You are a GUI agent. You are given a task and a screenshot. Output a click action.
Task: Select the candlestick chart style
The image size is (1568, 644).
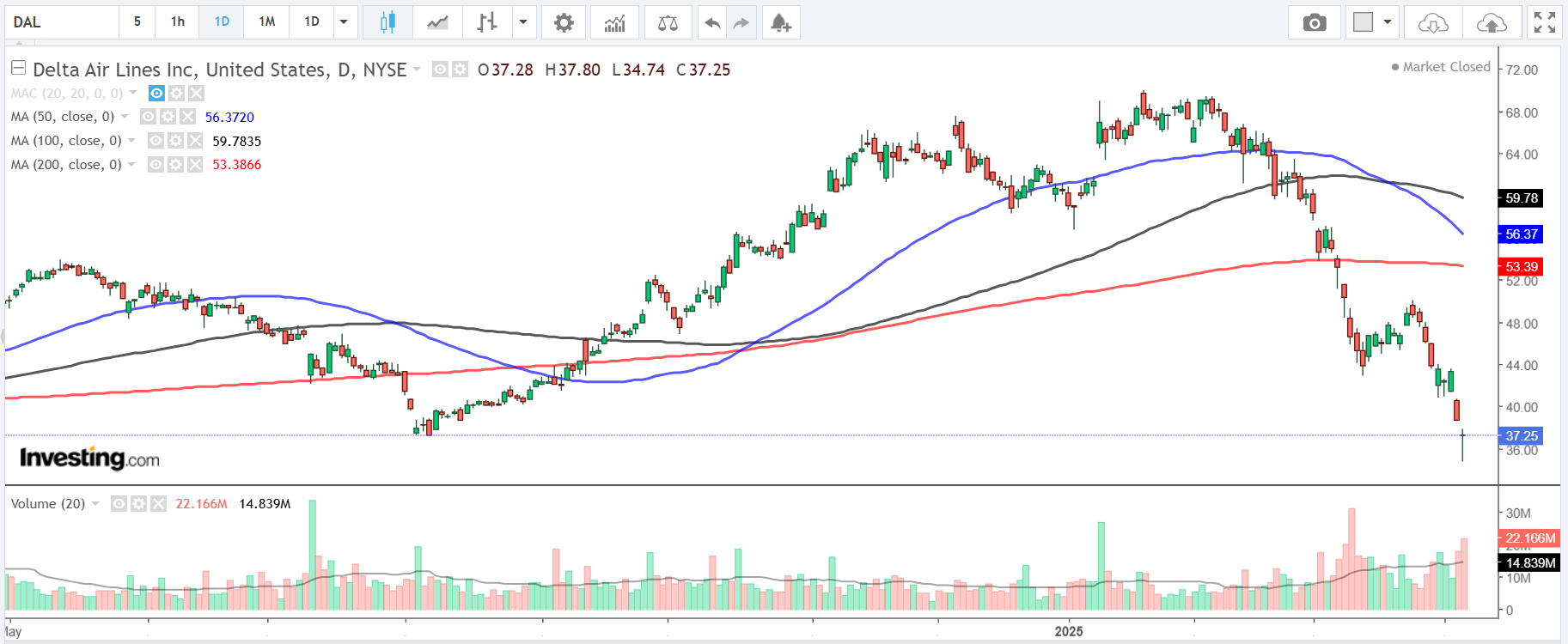pos(387,22)
